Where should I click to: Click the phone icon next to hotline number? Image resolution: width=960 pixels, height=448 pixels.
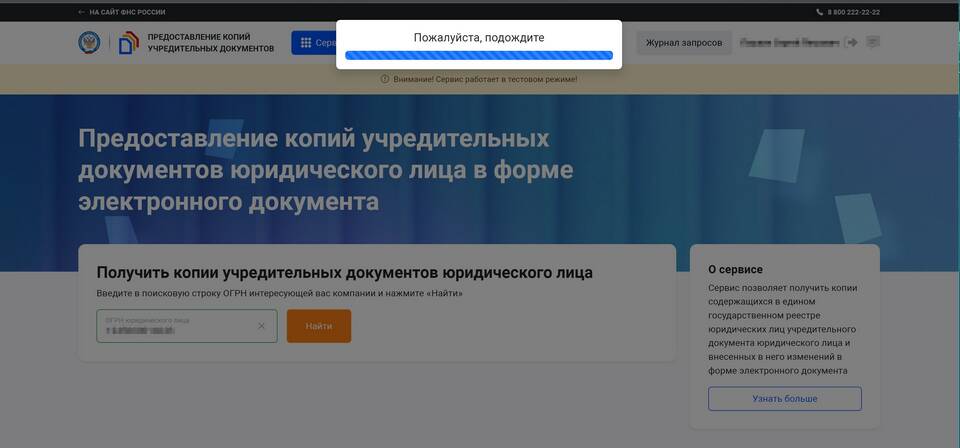(819, 12)
